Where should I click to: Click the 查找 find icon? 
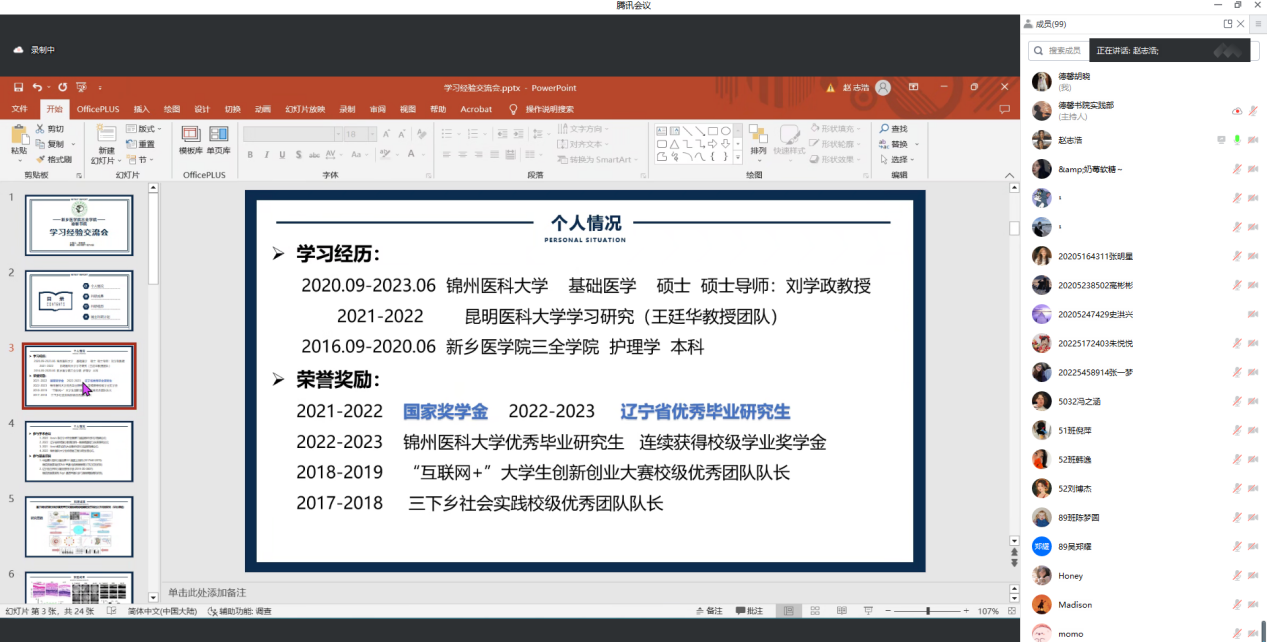point(894,129)
